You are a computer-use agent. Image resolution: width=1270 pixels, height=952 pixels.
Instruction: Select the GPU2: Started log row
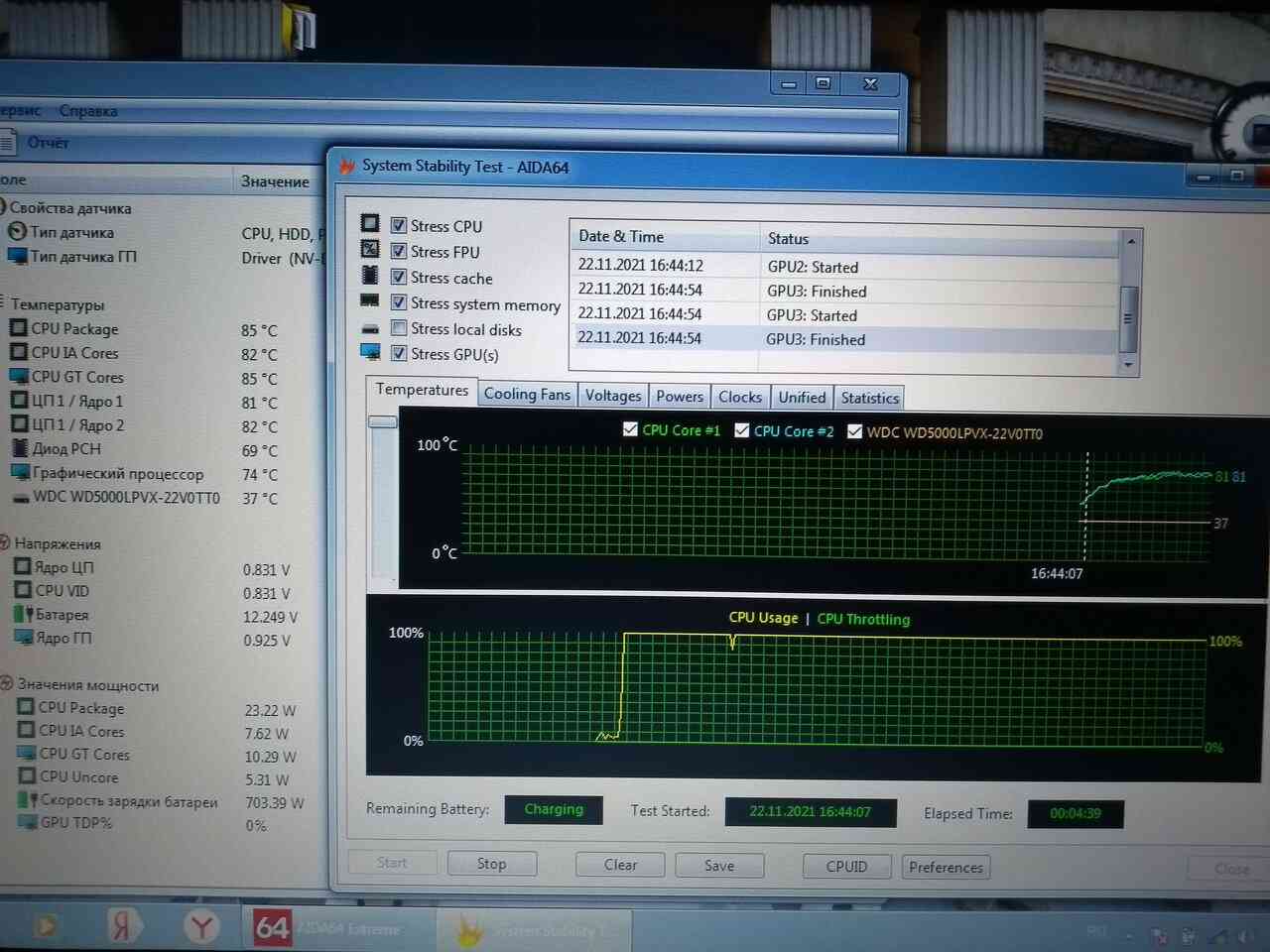(844, 267)
